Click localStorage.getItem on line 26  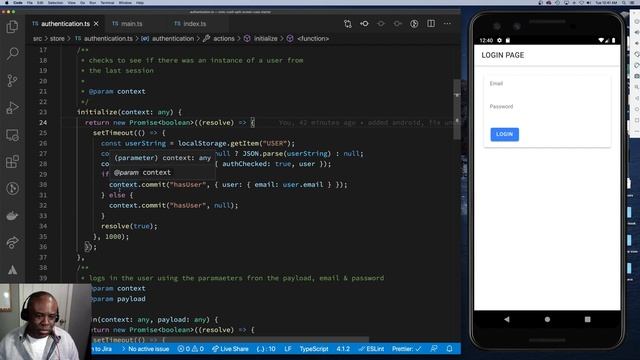pyautogui.click(x=219, y=143)
